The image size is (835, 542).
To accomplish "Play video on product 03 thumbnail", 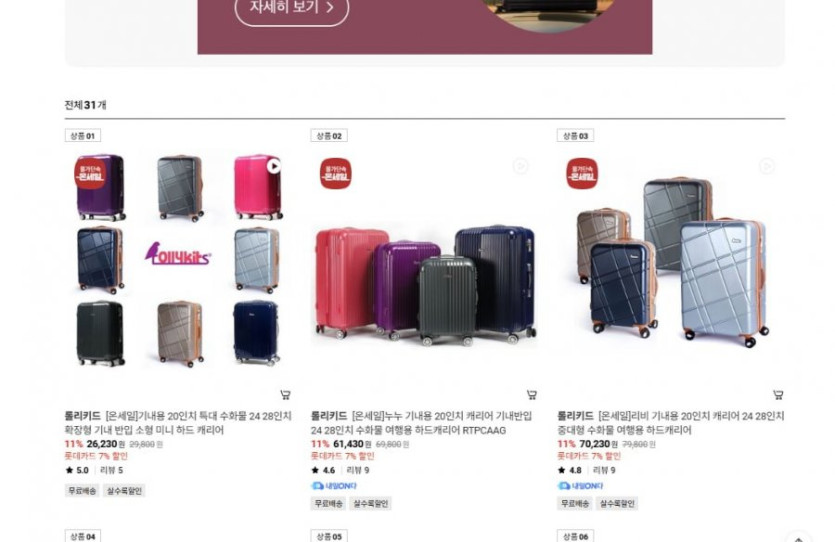I will pos(767,166).
